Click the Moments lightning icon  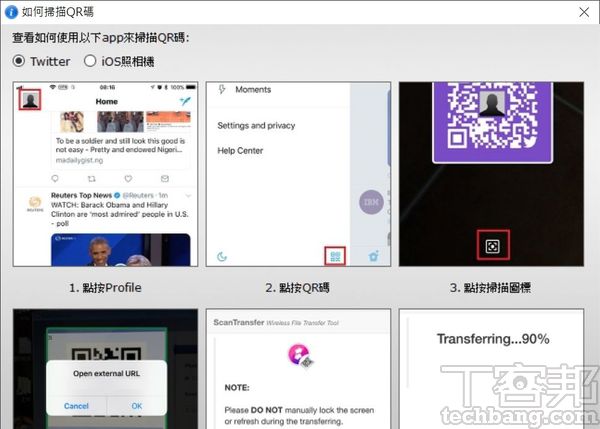coord(220,90)
